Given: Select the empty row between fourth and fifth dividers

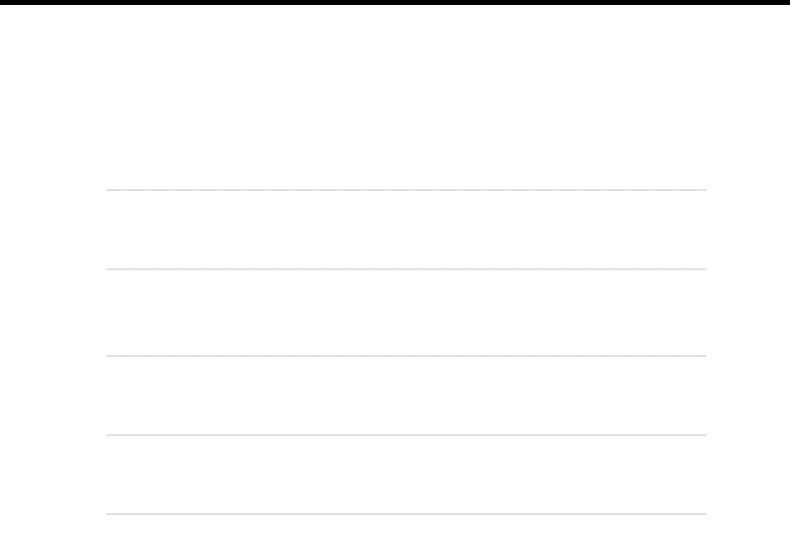Looking at the screenshot, I should pyautogui.click(x=406, y=475).
